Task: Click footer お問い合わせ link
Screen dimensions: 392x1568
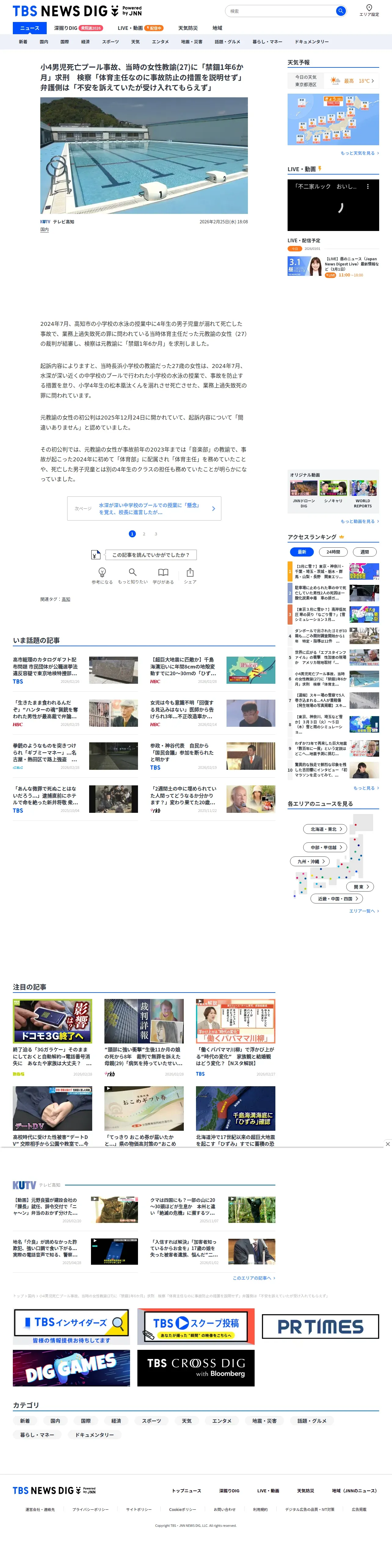Action: tap(225, 1509)
